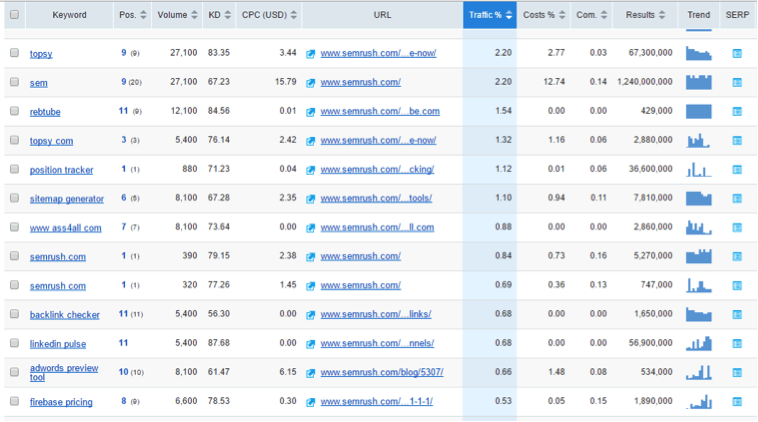
Task: Click external link icon in backlink checker row
Action: [x=310, y=315]
